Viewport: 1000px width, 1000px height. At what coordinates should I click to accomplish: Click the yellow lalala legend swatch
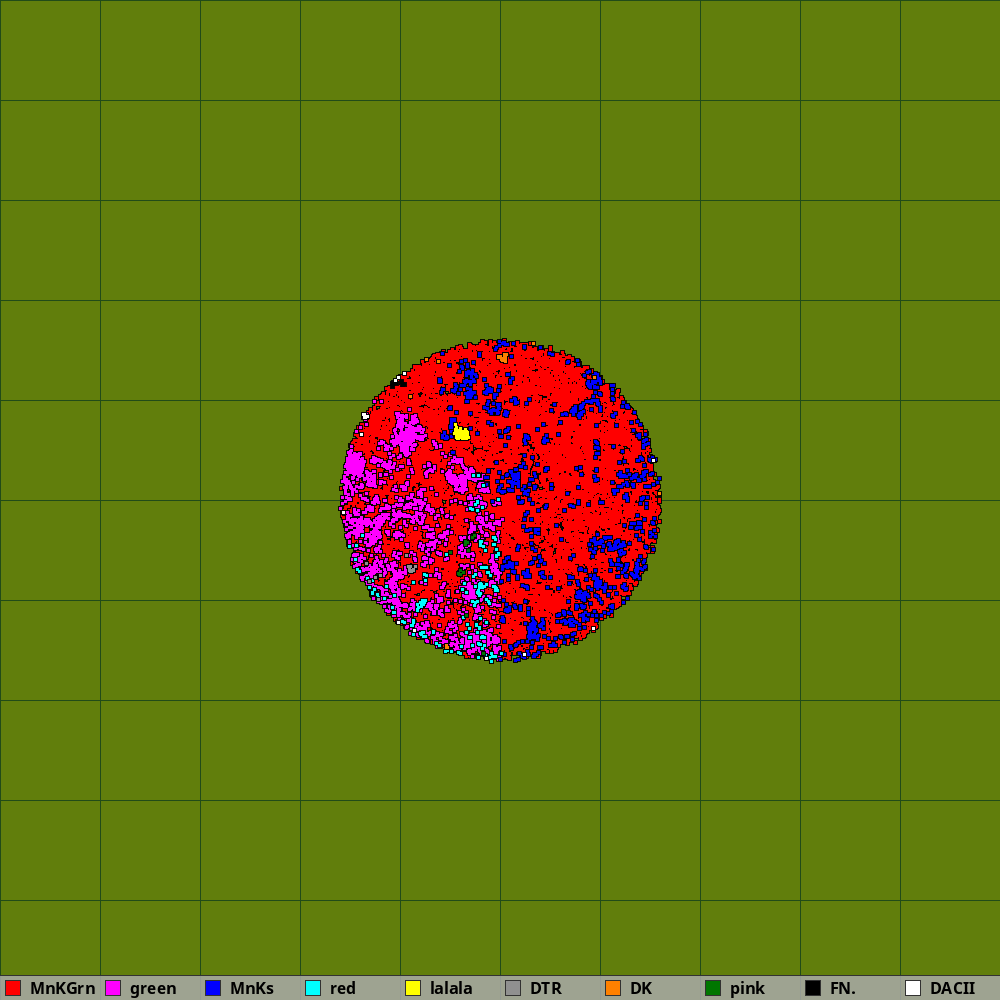pyautogui.click(x=413, y=988)
